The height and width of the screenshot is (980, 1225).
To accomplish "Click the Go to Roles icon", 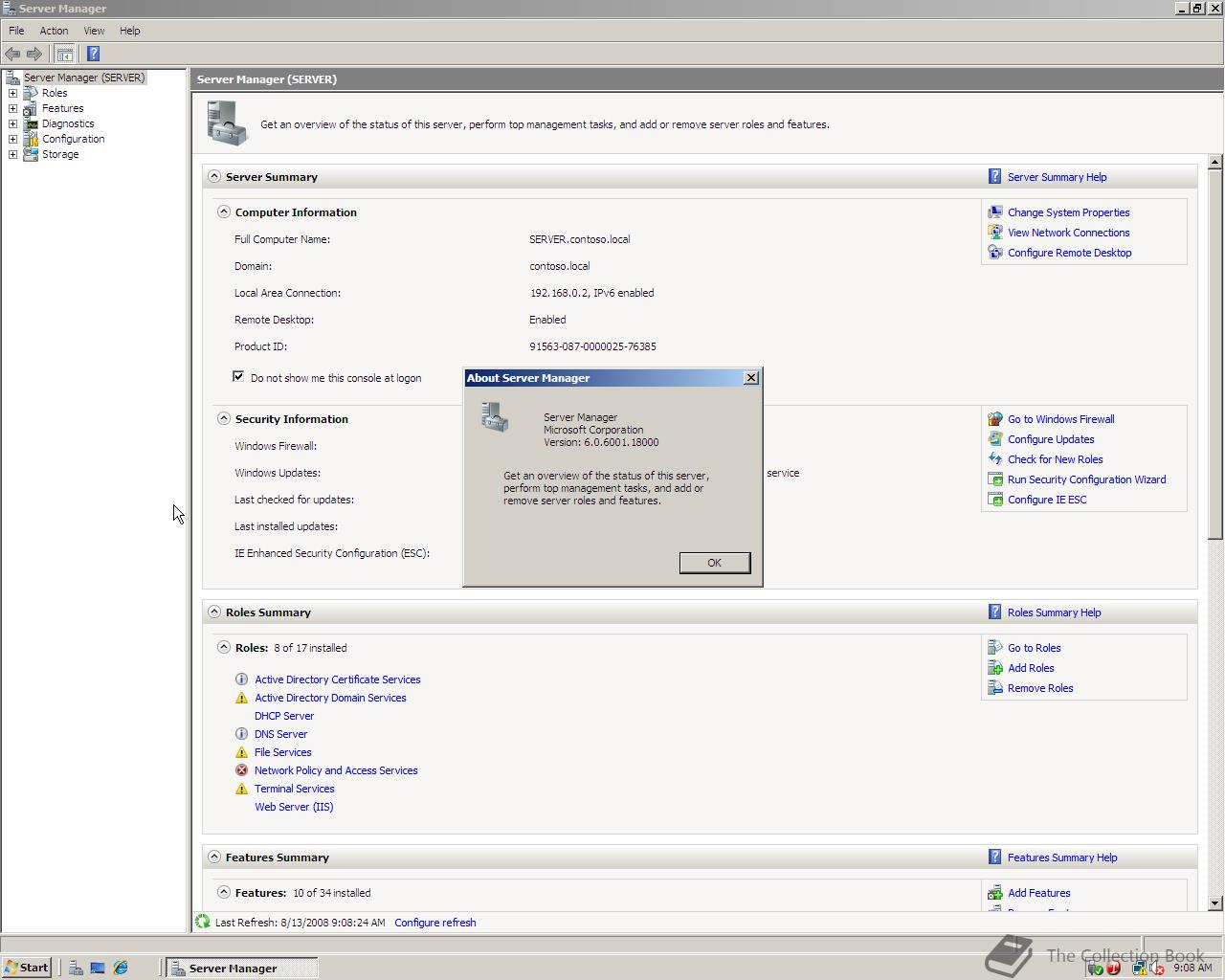I will (x=995, y=648).
